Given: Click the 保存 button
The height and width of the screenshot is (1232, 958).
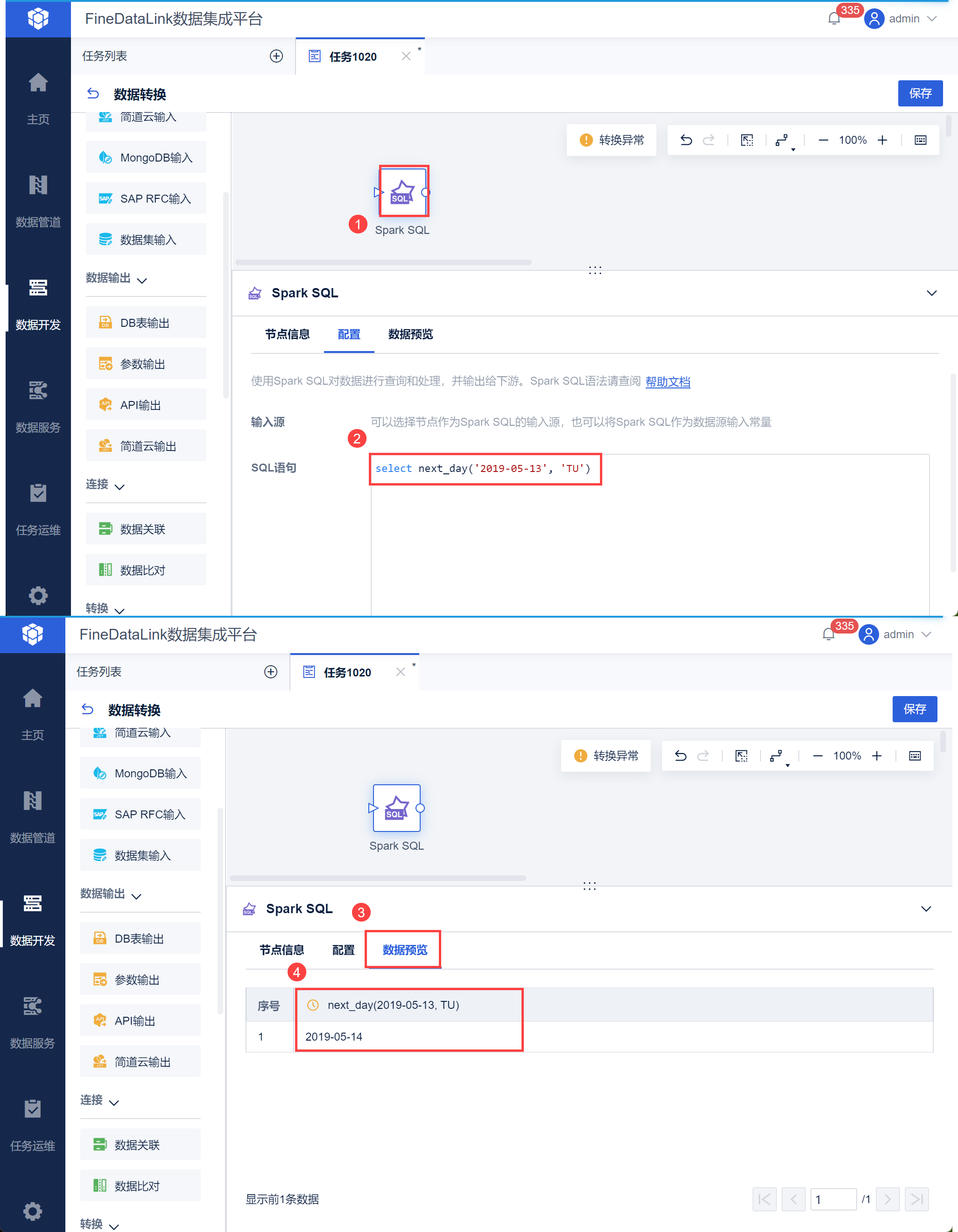Looking at the screenshot, I should click(x=920, y=93).
